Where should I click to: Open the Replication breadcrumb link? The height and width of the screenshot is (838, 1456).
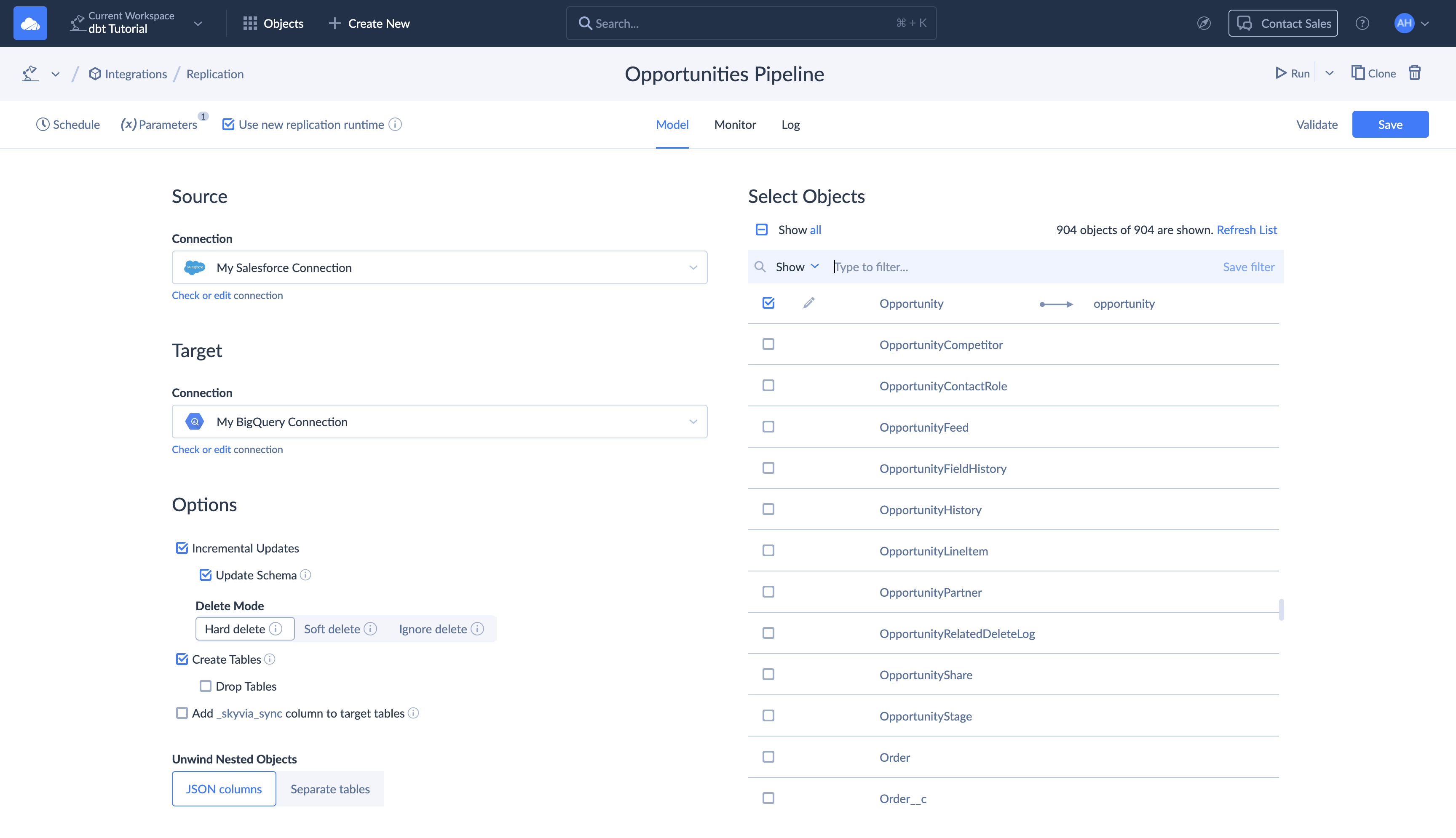pos(215,74)
